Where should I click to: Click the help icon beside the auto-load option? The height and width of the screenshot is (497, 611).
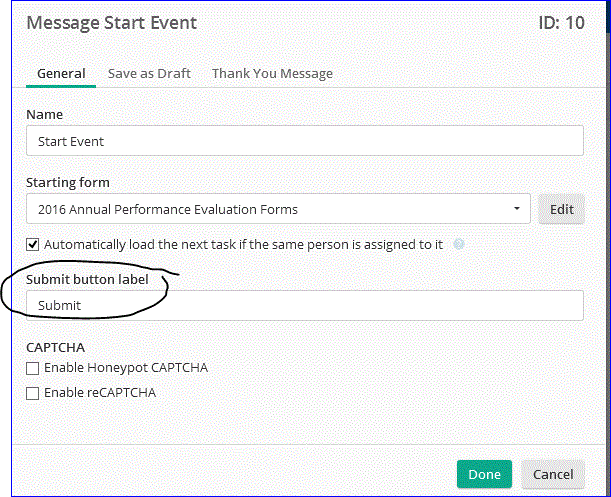(x=459, y=244)
